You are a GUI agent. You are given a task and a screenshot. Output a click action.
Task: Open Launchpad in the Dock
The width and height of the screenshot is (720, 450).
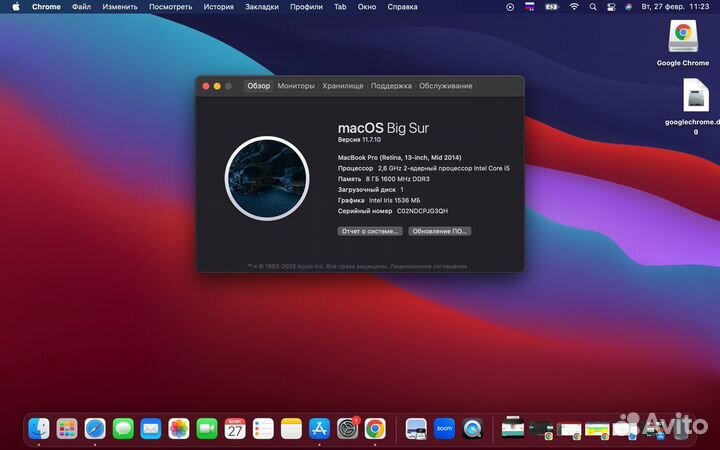click(67, 429)
